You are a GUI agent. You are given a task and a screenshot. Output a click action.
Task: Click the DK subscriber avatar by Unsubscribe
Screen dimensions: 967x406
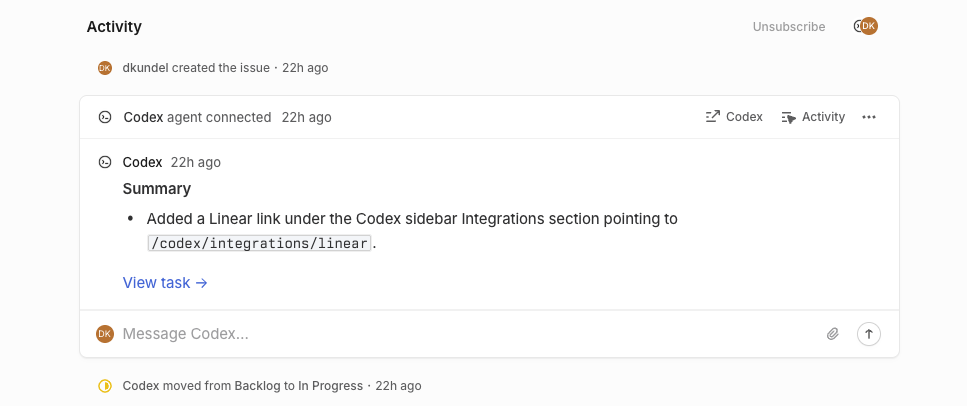pyautogui.click(x=868, y=27)
